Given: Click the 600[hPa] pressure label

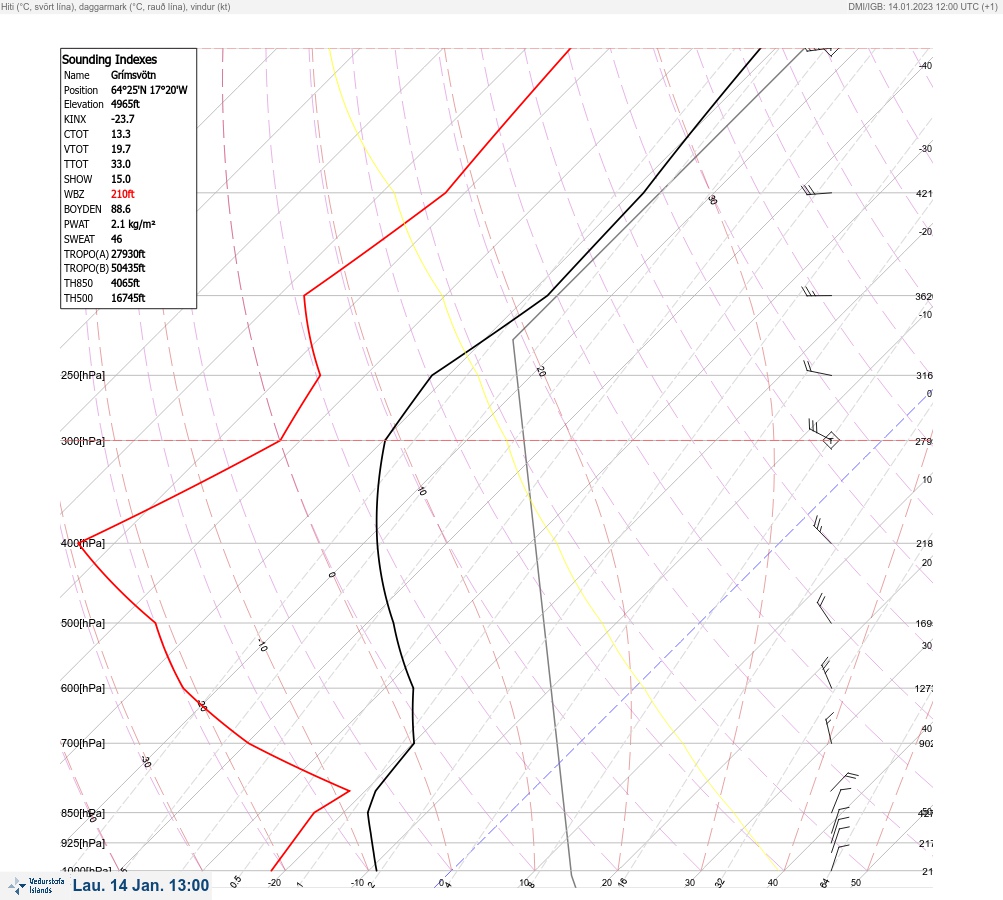Looking at the screenshot, I should pyautogui.click(x=83, y=688).
